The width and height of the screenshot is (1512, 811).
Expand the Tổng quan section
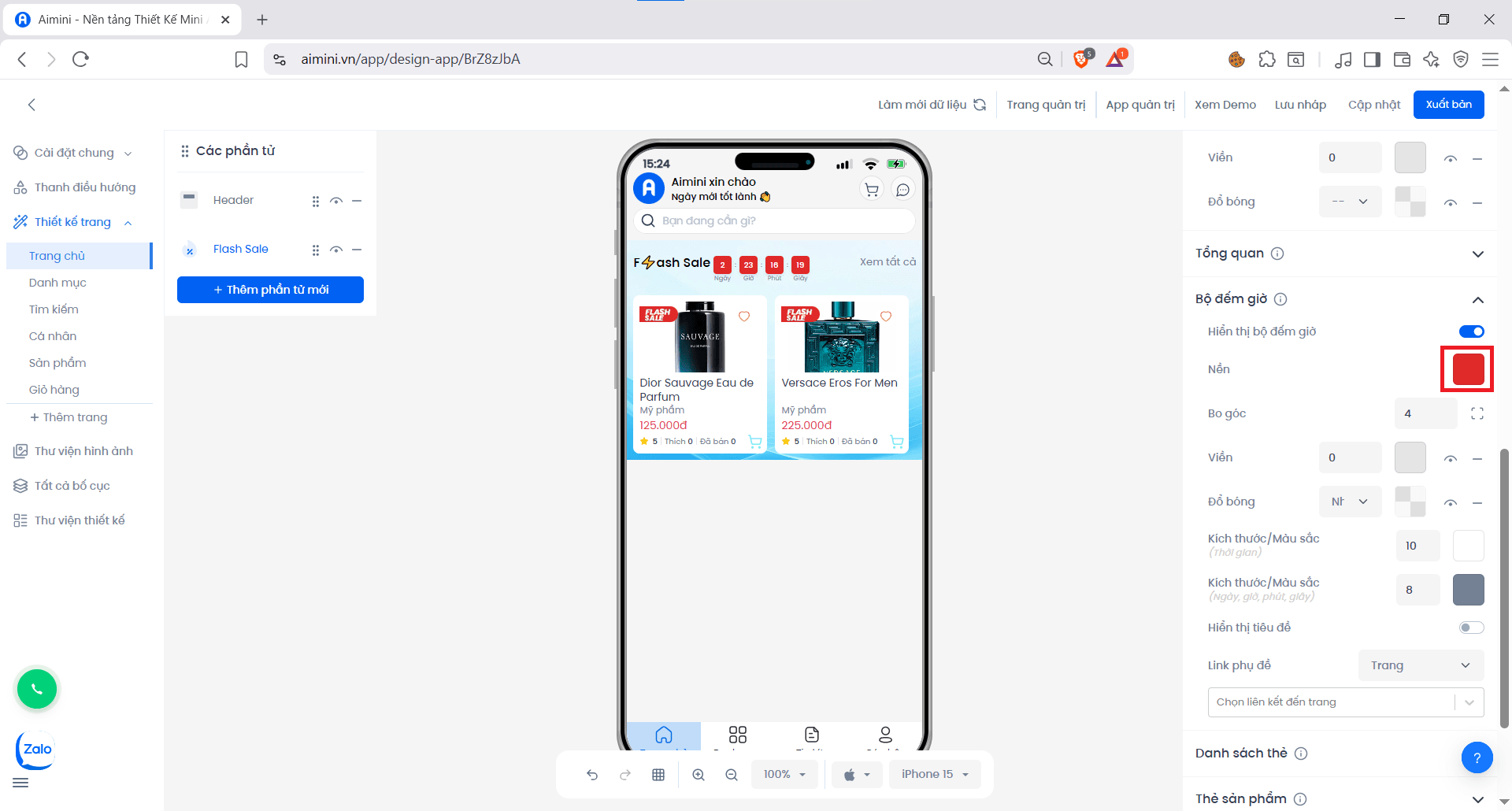[1477, 254]
